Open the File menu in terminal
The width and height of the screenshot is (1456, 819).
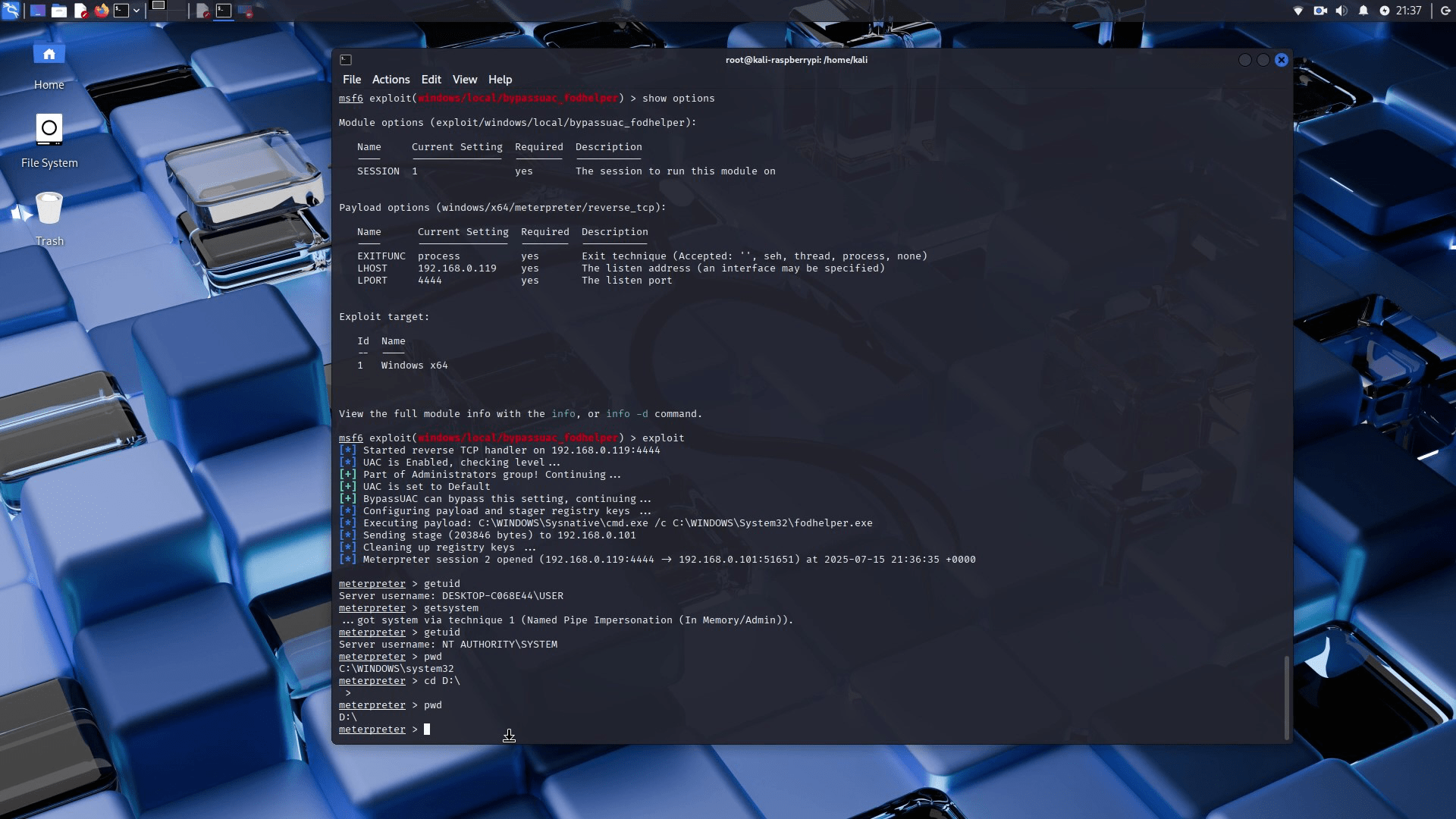[x=352, y=80]
